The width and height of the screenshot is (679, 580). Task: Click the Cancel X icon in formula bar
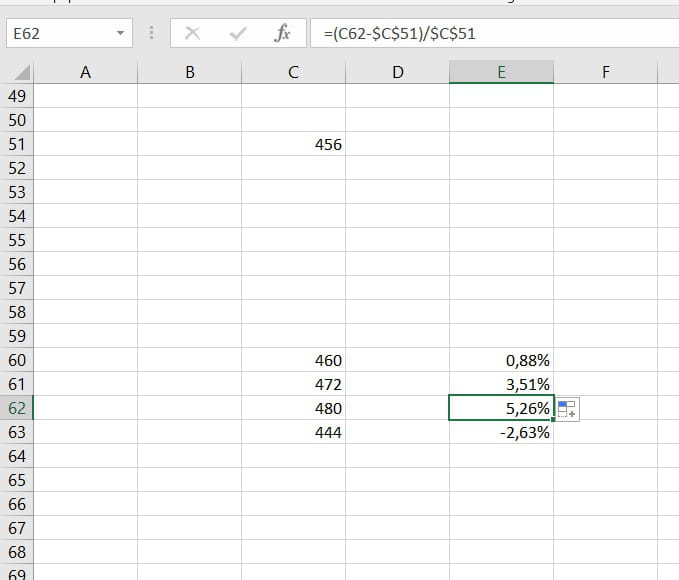point(193,34)
